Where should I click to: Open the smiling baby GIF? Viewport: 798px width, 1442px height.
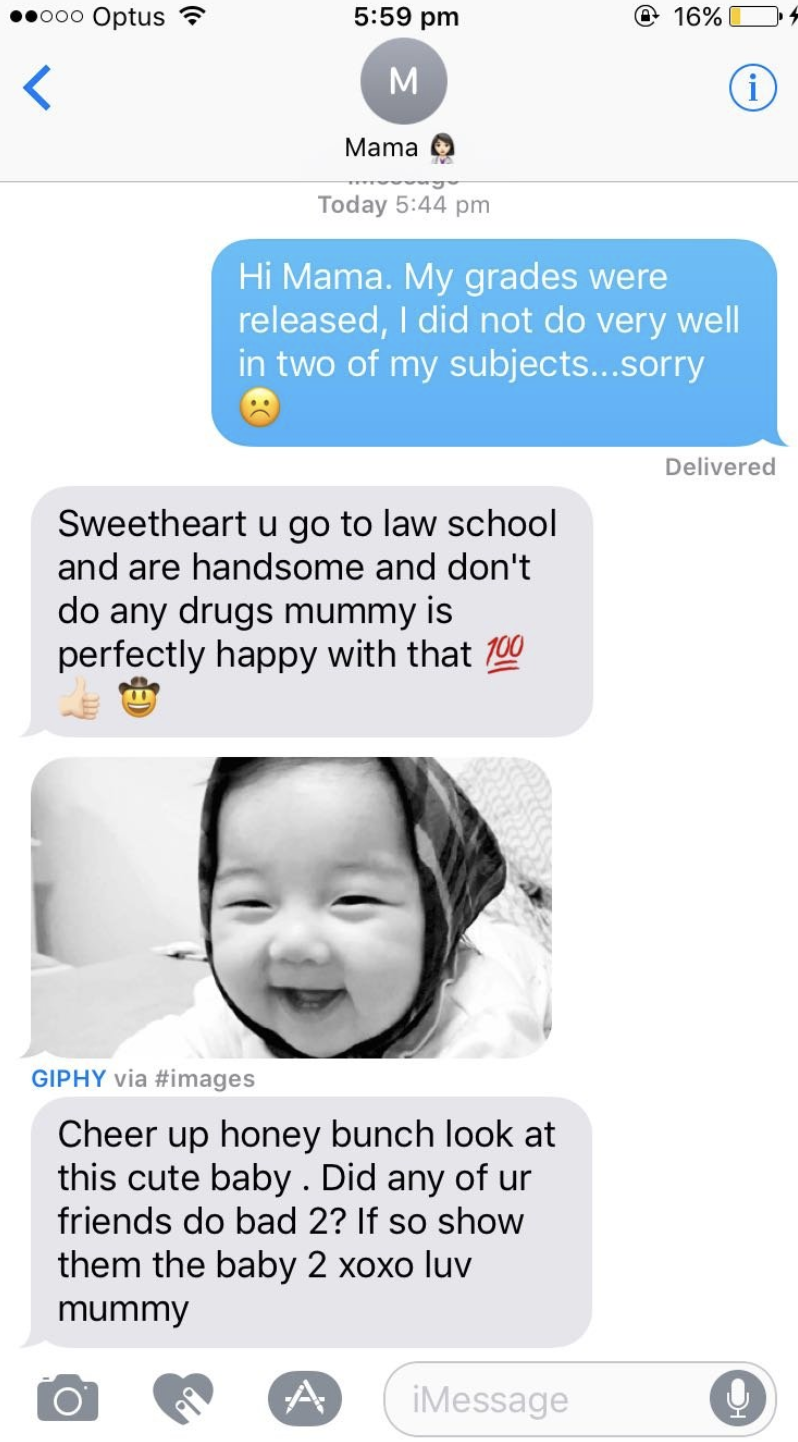[291, 907]
